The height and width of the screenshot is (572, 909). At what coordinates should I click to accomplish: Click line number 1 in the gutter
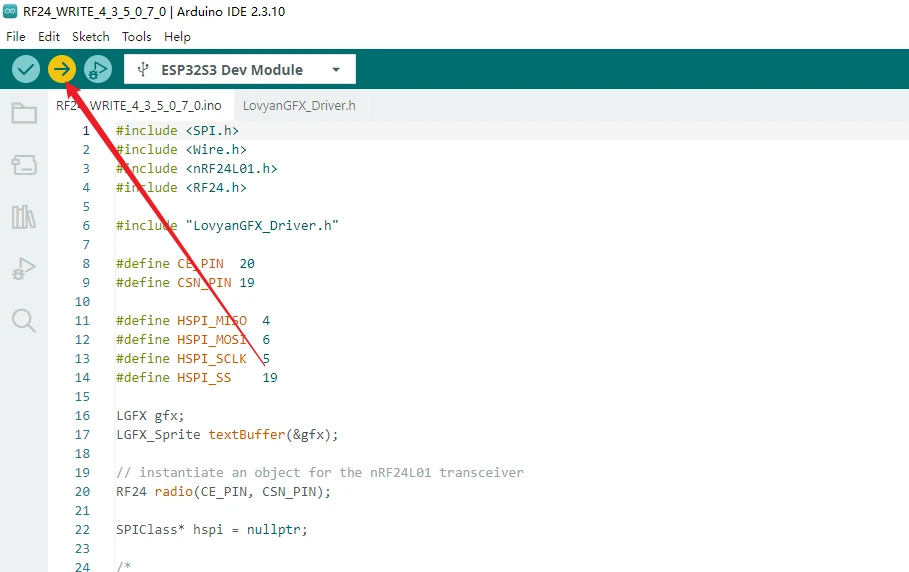pos(86,130)
